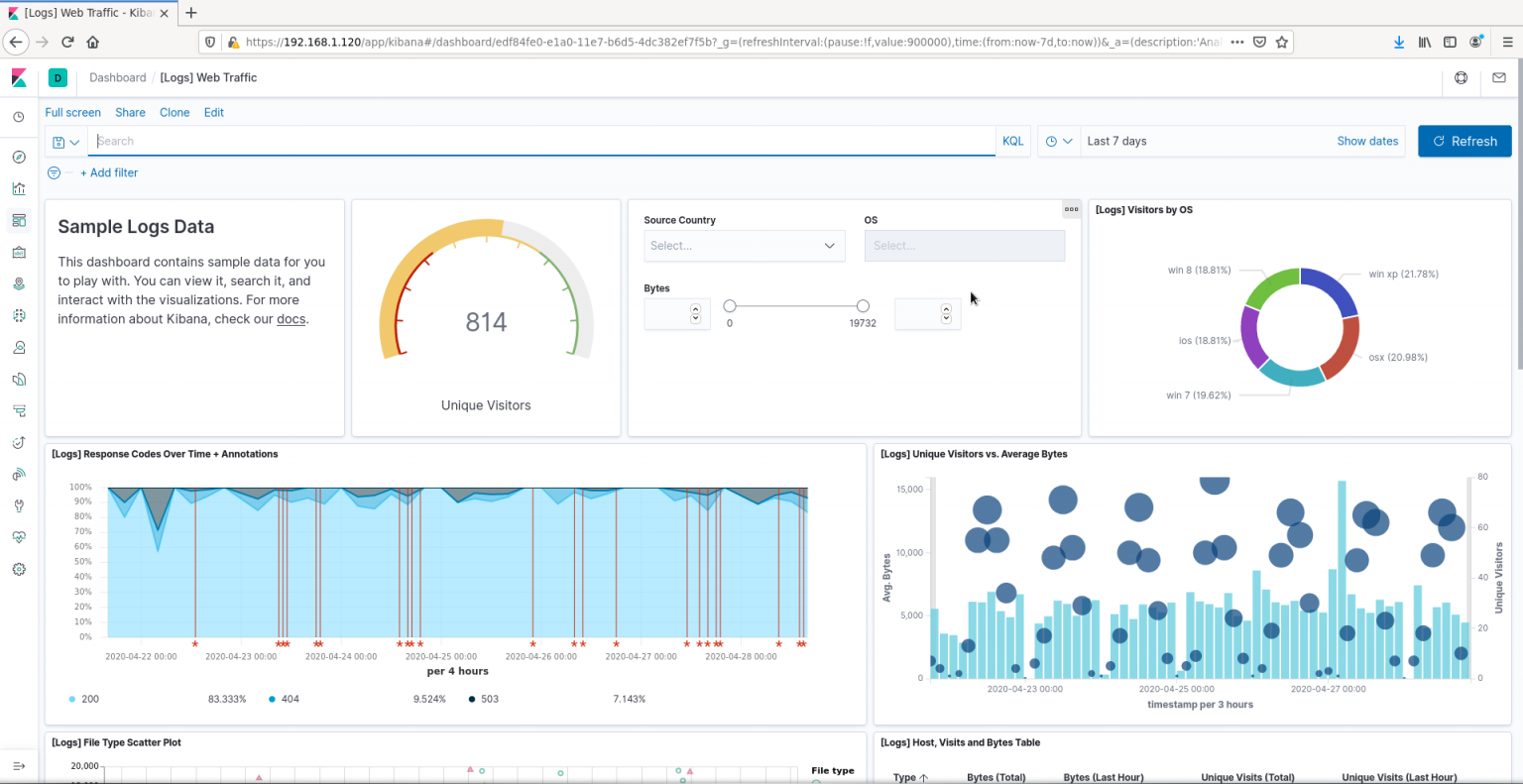Viewport: 1523px width, 784px height.
Task: Click the filter options icon beside Add filter
Action: 55,172
